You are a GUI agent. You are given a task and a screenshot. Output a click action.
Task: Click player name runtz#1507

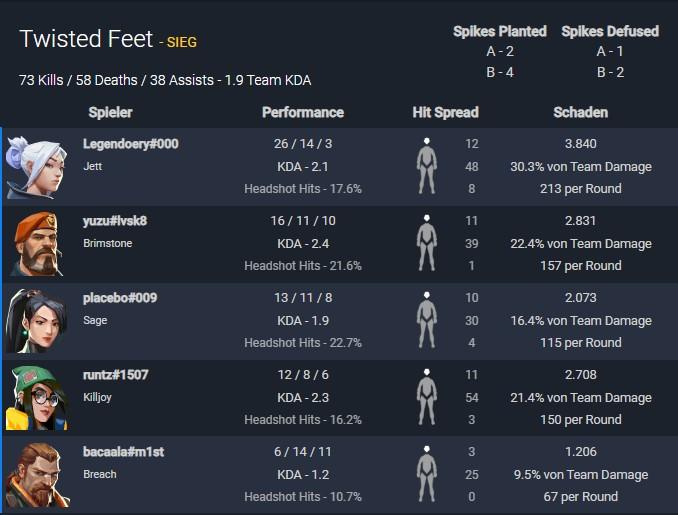point(115,375)
